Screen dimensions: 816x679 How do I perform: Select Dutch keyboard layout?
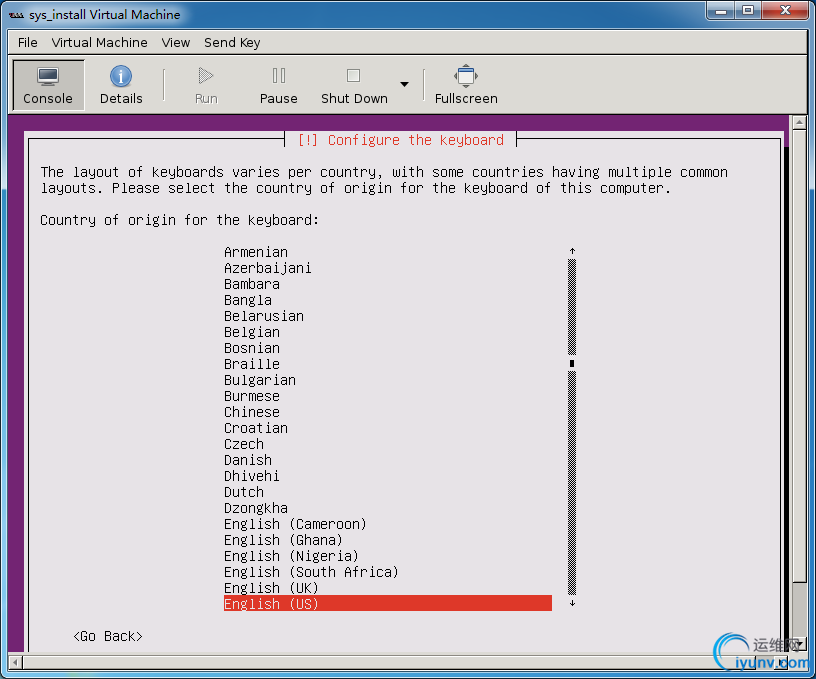click(244, 492)
